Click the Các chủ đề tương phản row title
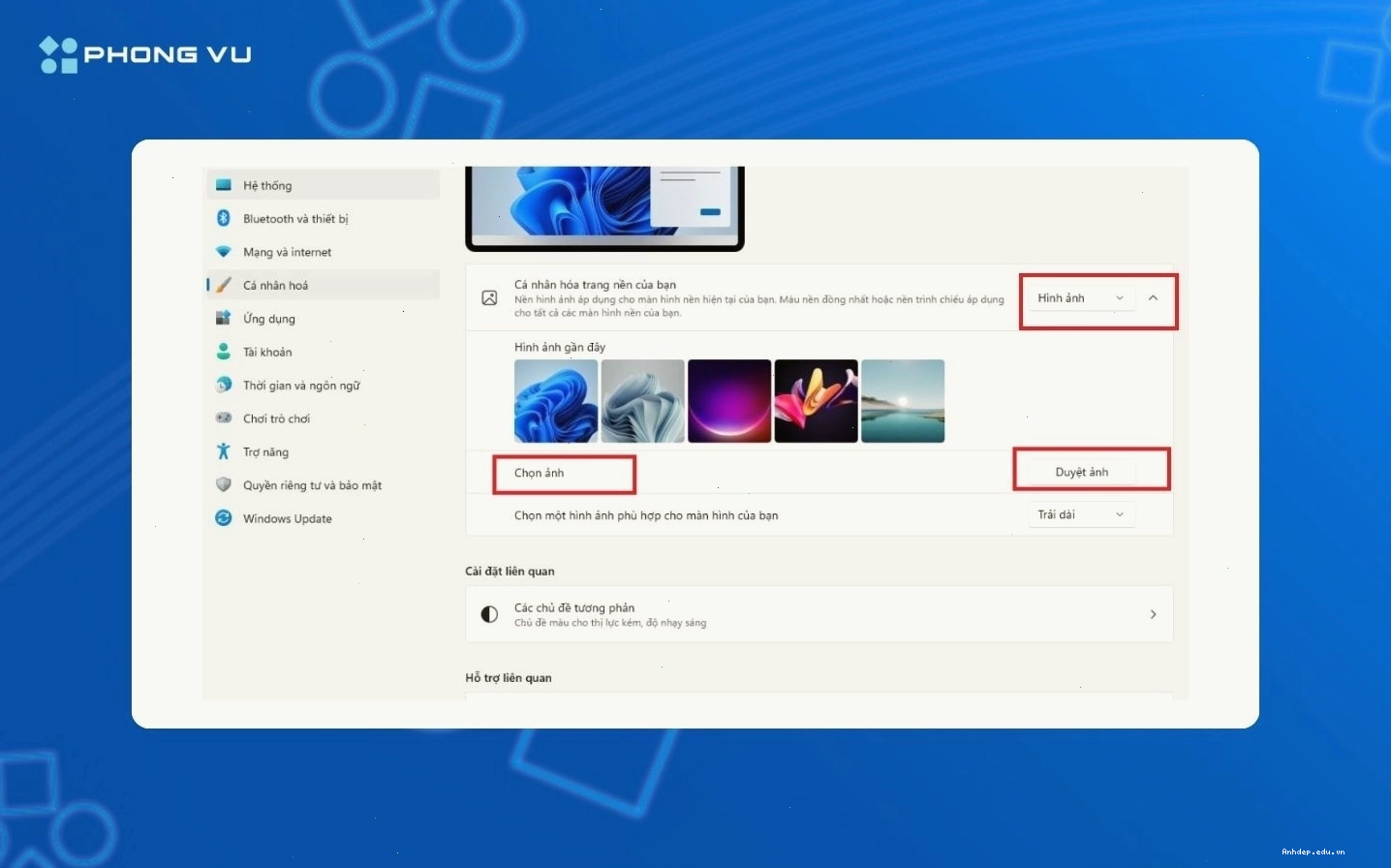This screenshot has height=868, width=1391. coord(574,607)
